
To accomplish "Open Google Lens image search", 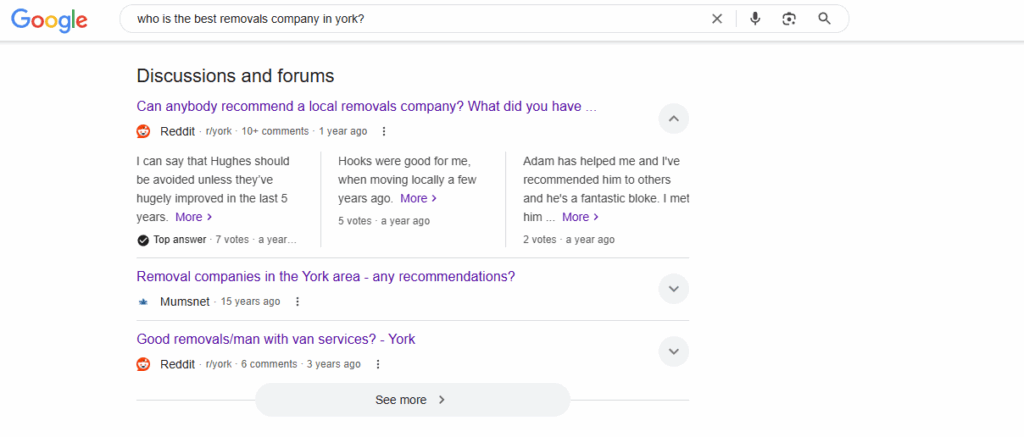I will 789,19.
